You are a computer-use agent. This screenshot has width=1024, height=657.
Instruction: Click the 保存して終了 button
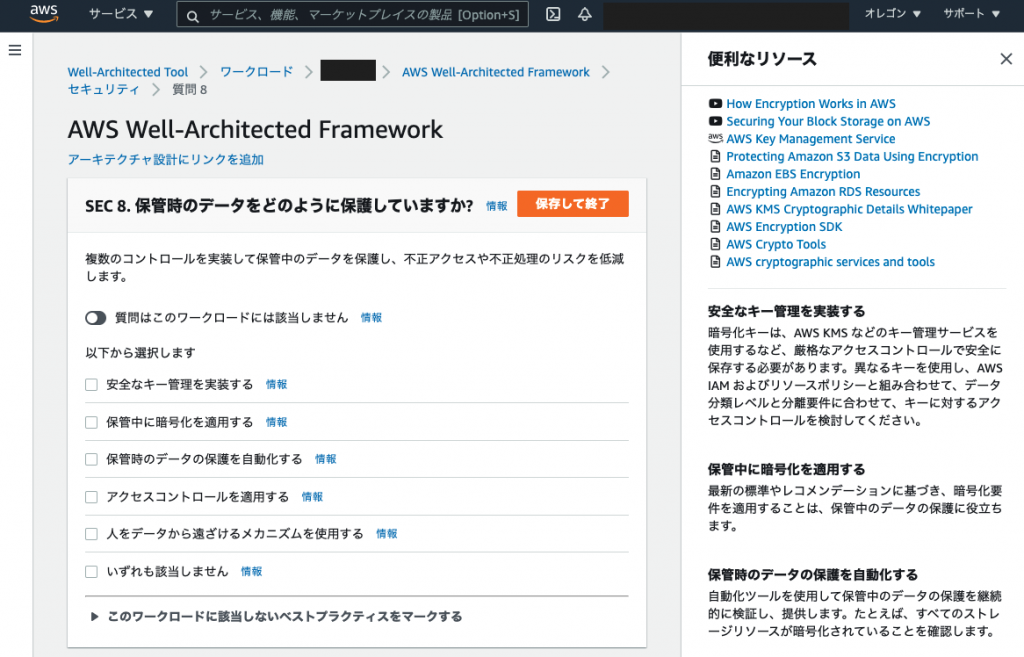pos(573,203)
